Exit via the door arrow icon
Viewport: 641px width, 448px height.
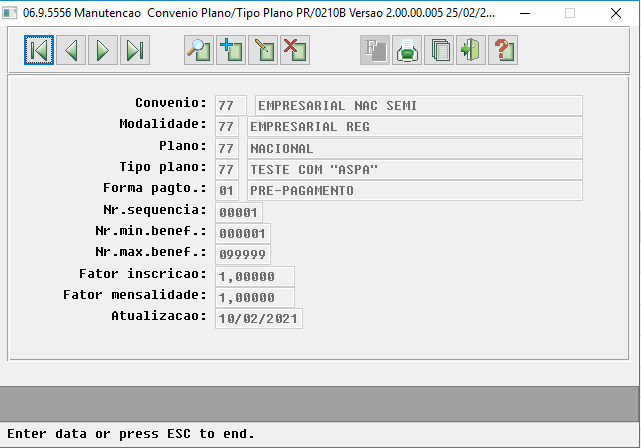coord(471,50)
